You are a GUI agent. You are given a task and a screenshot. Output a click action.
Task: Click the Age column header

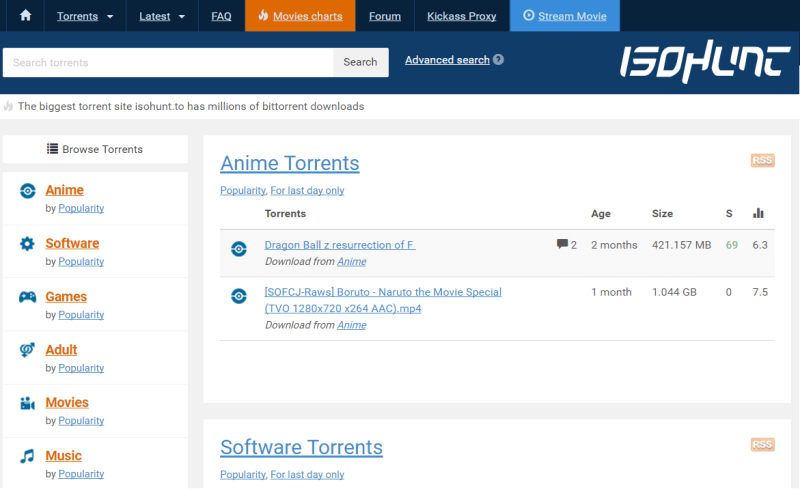click(x=601, y=214)
